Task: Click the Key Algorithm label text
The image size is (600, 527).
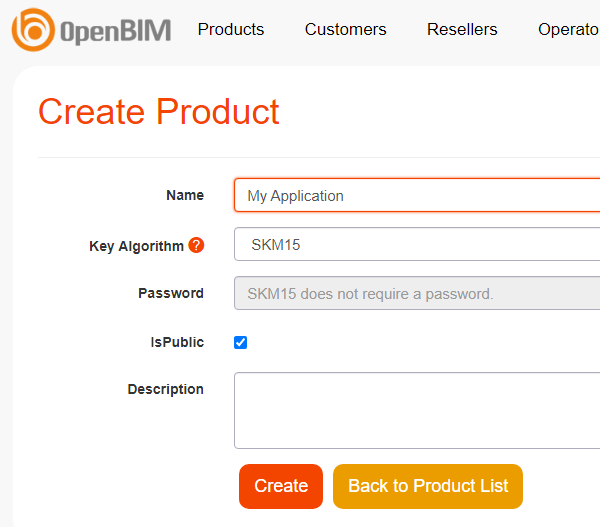Action: point(137,246)
